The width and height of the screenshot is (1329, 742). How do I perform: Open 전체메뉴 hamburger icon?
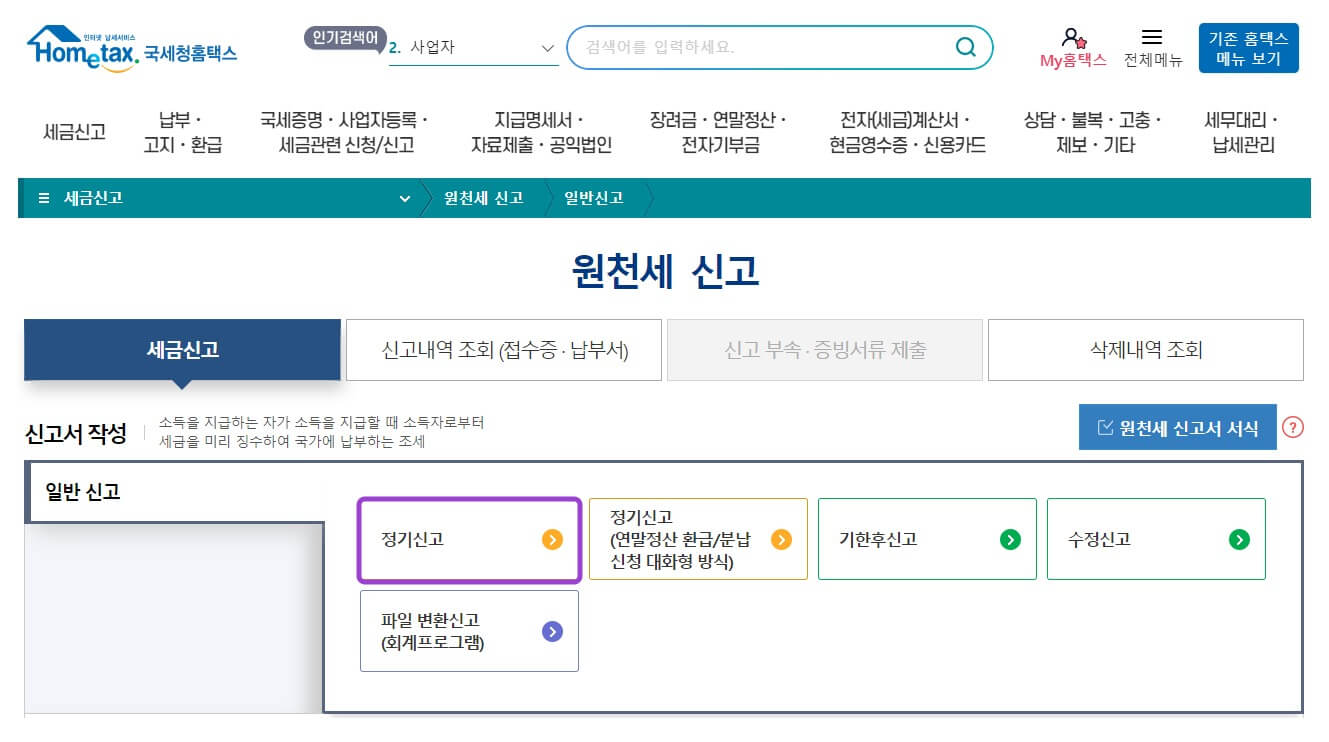tap(1153, 36)
